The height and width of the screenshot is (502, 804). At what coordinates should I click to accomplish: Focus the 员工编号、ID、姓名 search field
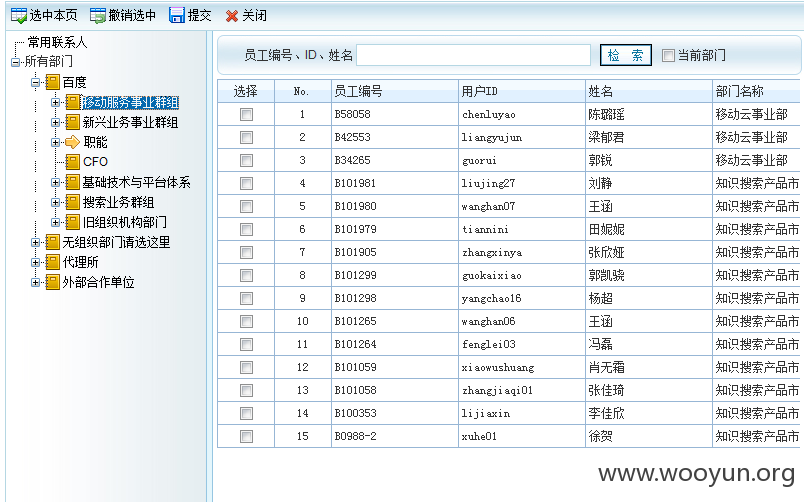[x=473, y=55]
